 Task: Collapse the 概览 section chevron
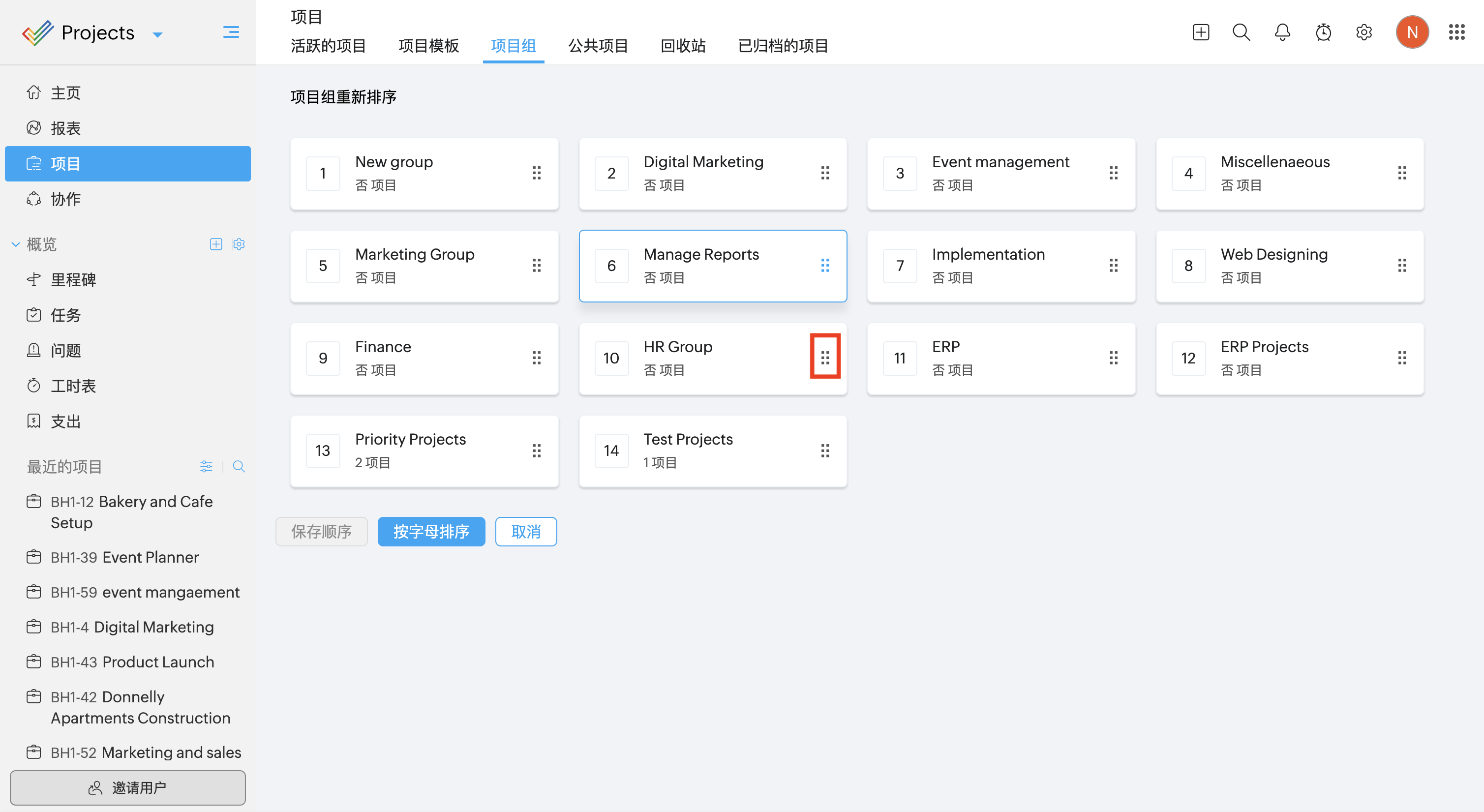tap(16, 244)
